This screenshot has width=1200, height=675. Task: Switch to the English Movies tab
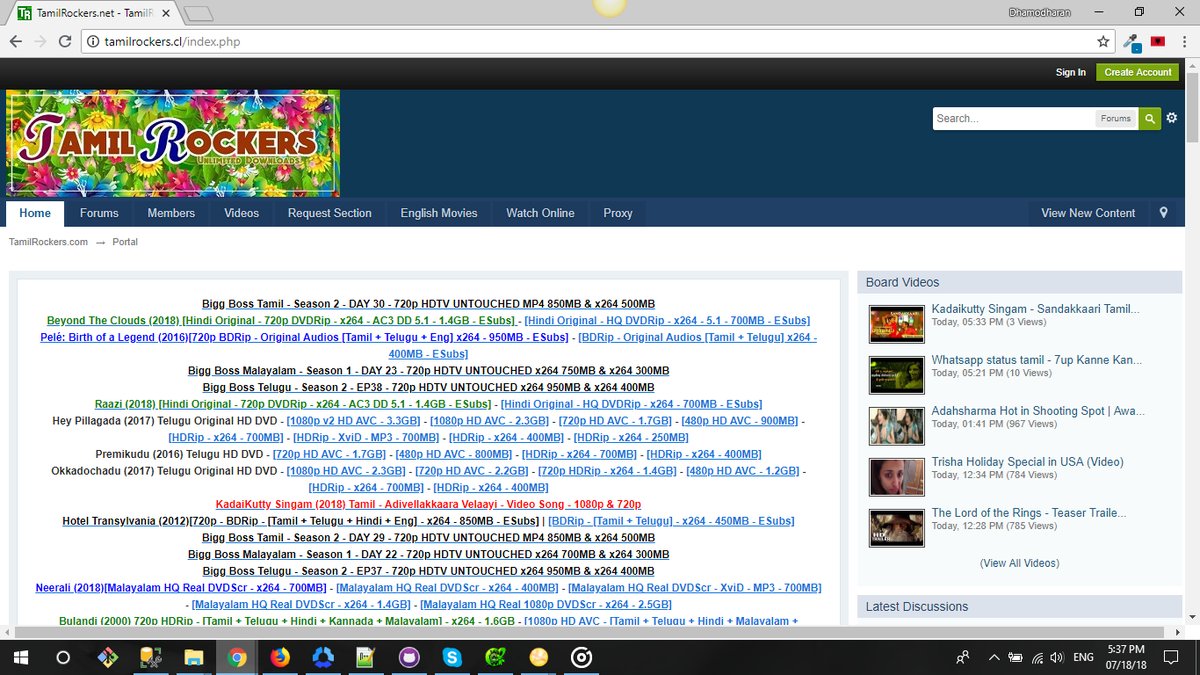coord(438,212)
